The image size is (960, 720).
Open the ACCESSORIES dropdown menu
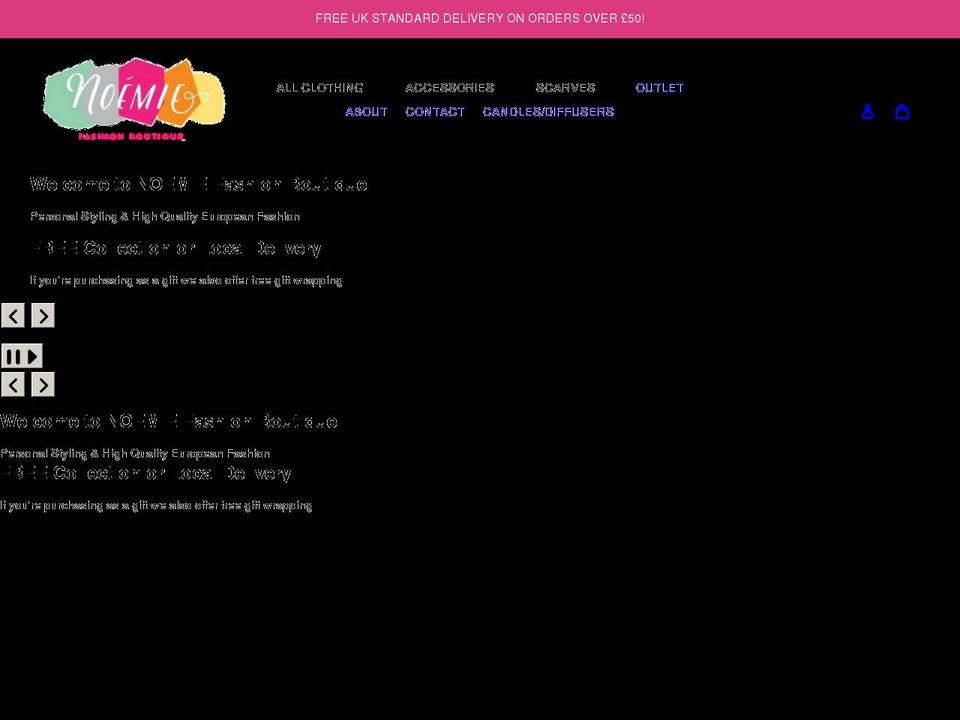[449, 88]
